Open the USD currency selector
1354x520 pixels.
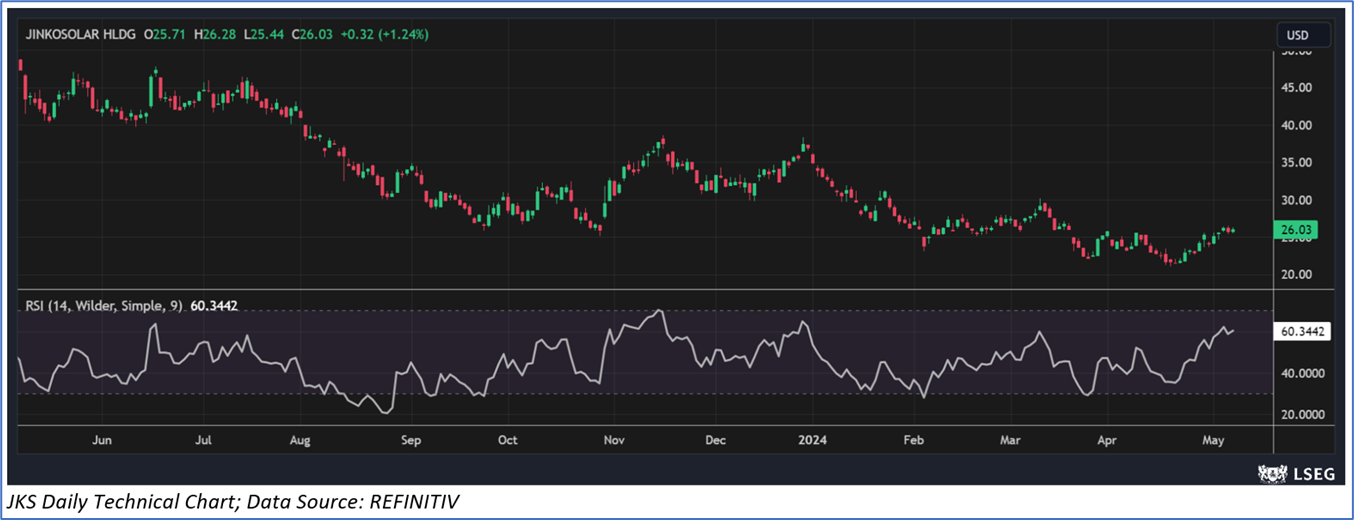(1304, 35)
